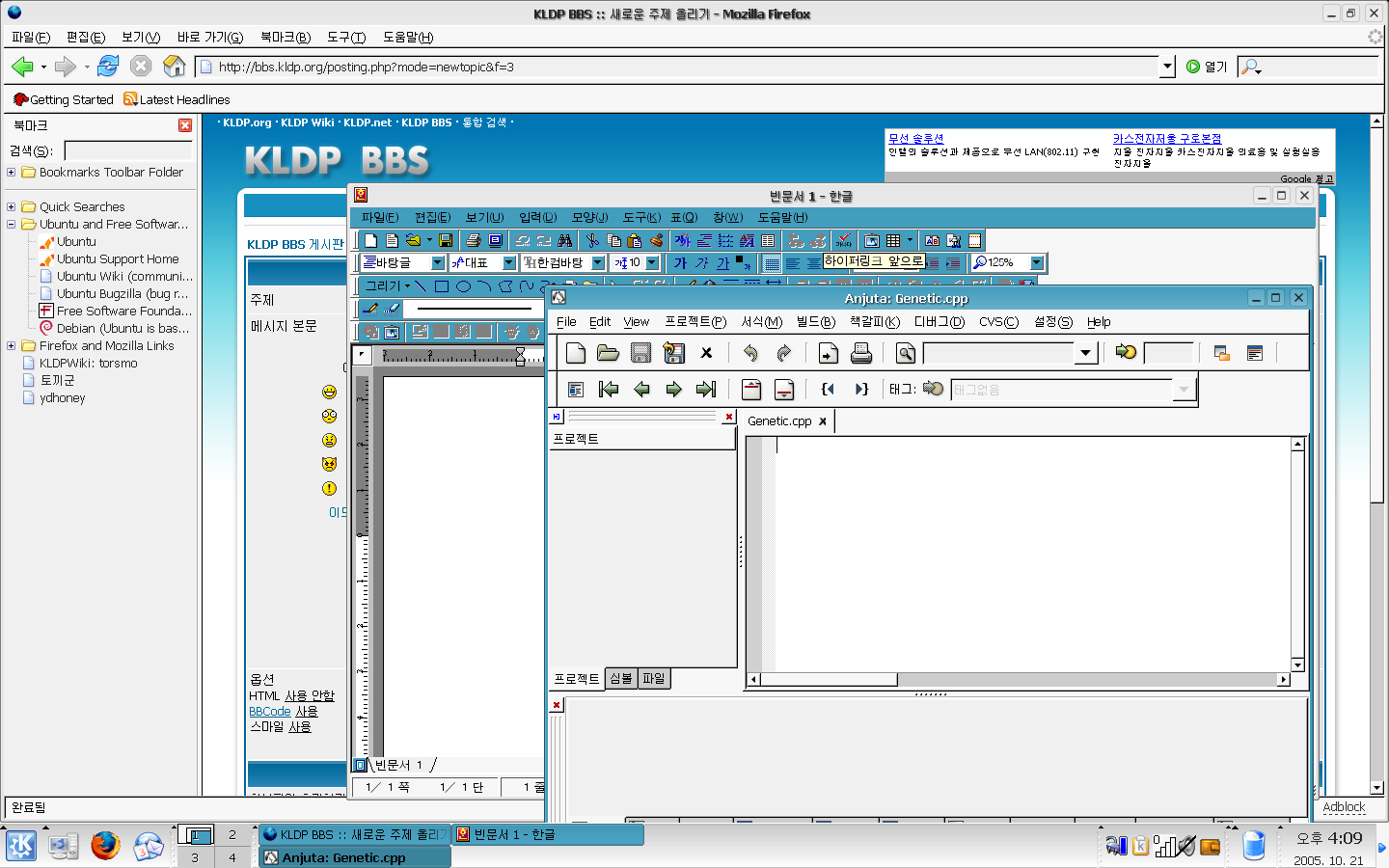Click Firefox Home button
Screen dimensions: 1389x868
175,66
